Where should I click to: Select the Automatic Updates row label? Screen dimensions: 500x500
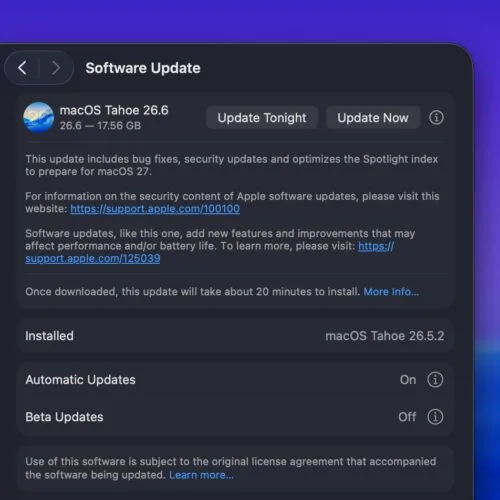[x=80, y=380]
